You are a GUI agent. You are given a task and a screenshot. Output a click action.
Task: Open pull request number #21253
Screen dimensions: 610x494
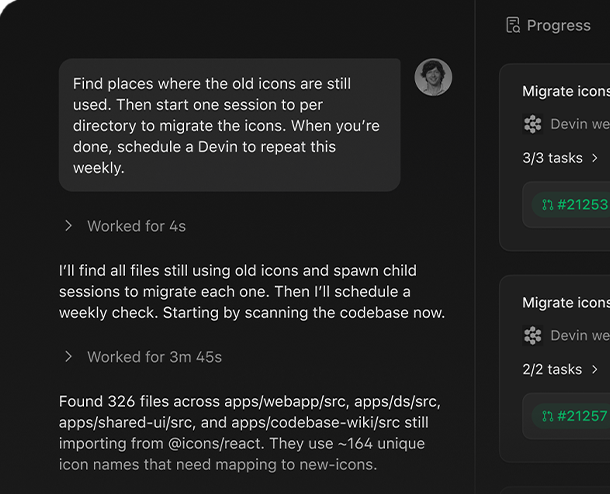(582, 205)
